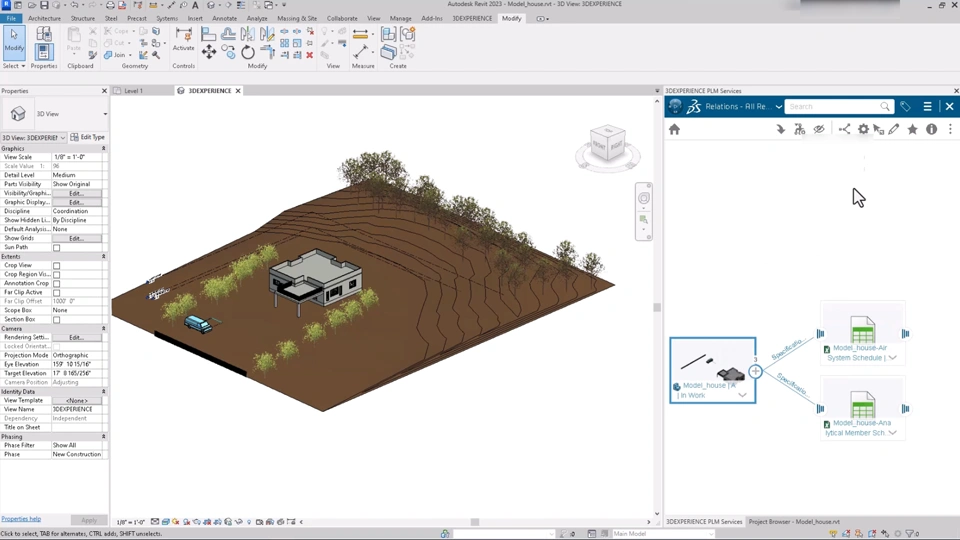Click the plus expander on Model_house node

click(756, 371)
